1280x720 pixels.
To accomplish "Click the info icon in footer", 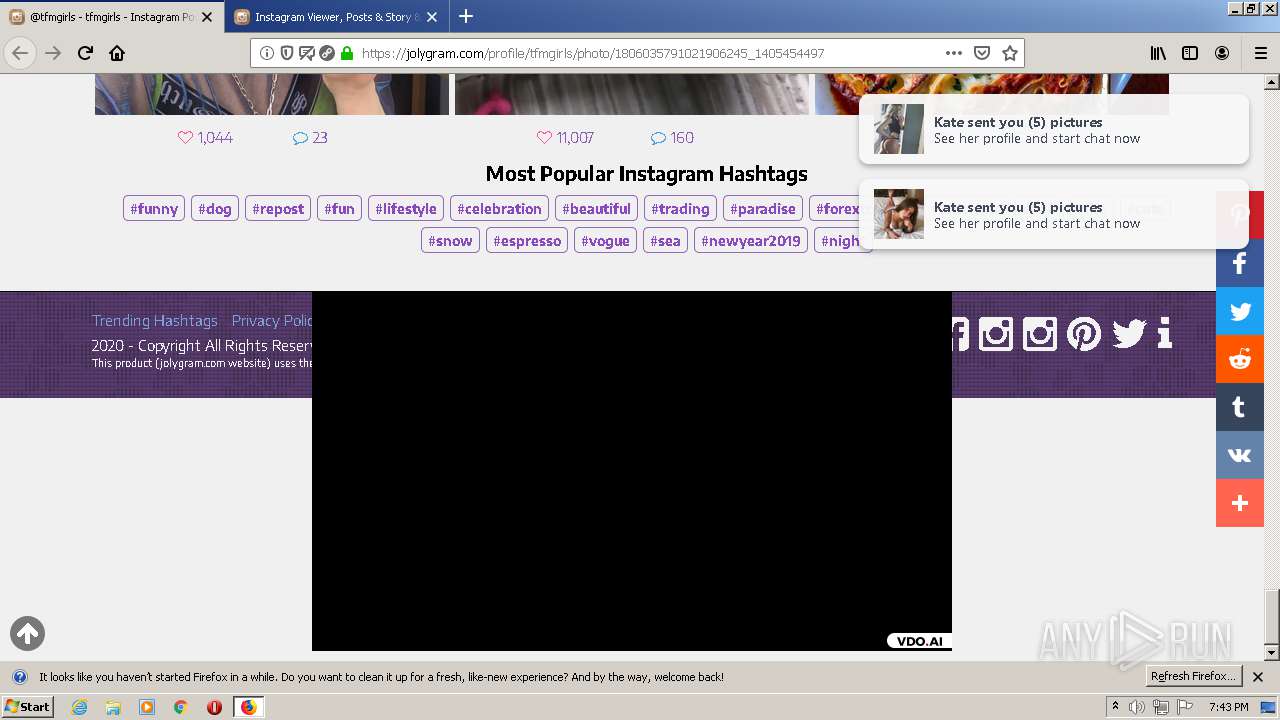I will pos(1164,333).
